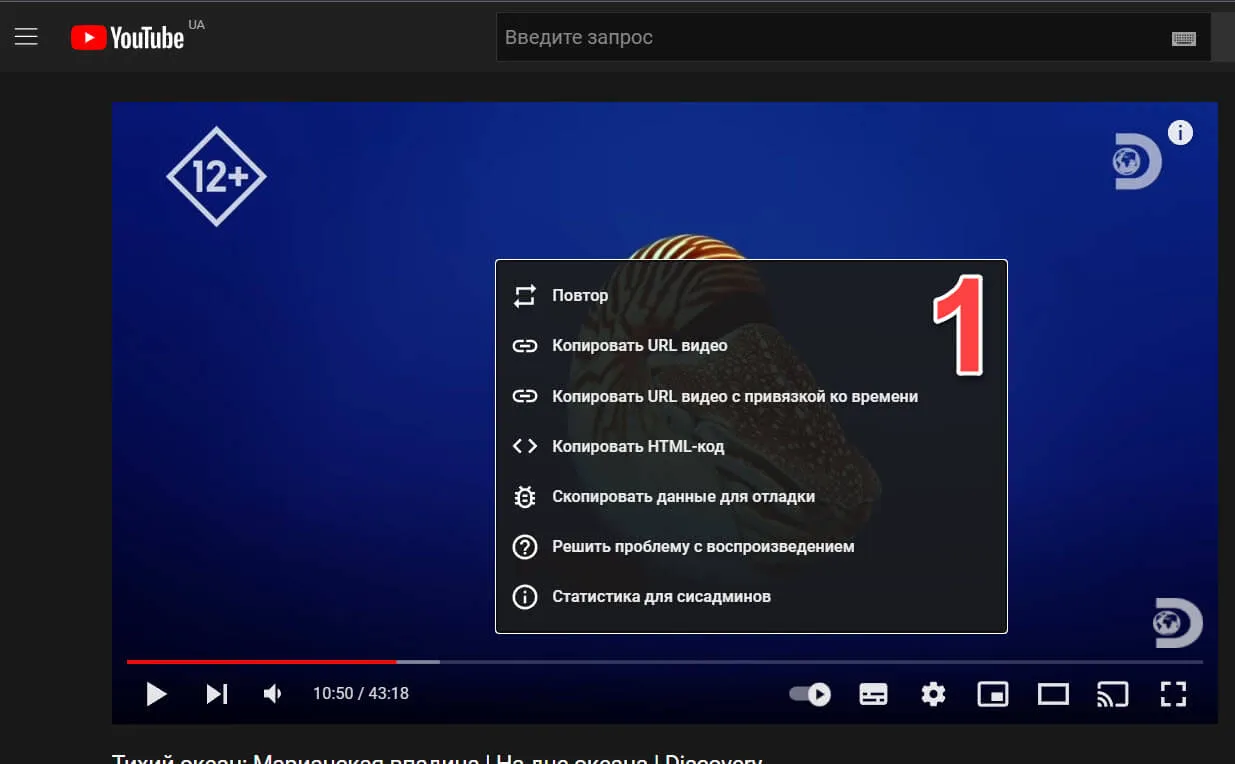Image resolution: width=1235 pixels, height=764 pixels.
Task: Choose Решить проблему с воспроизведением
Action: click(751, 547)
